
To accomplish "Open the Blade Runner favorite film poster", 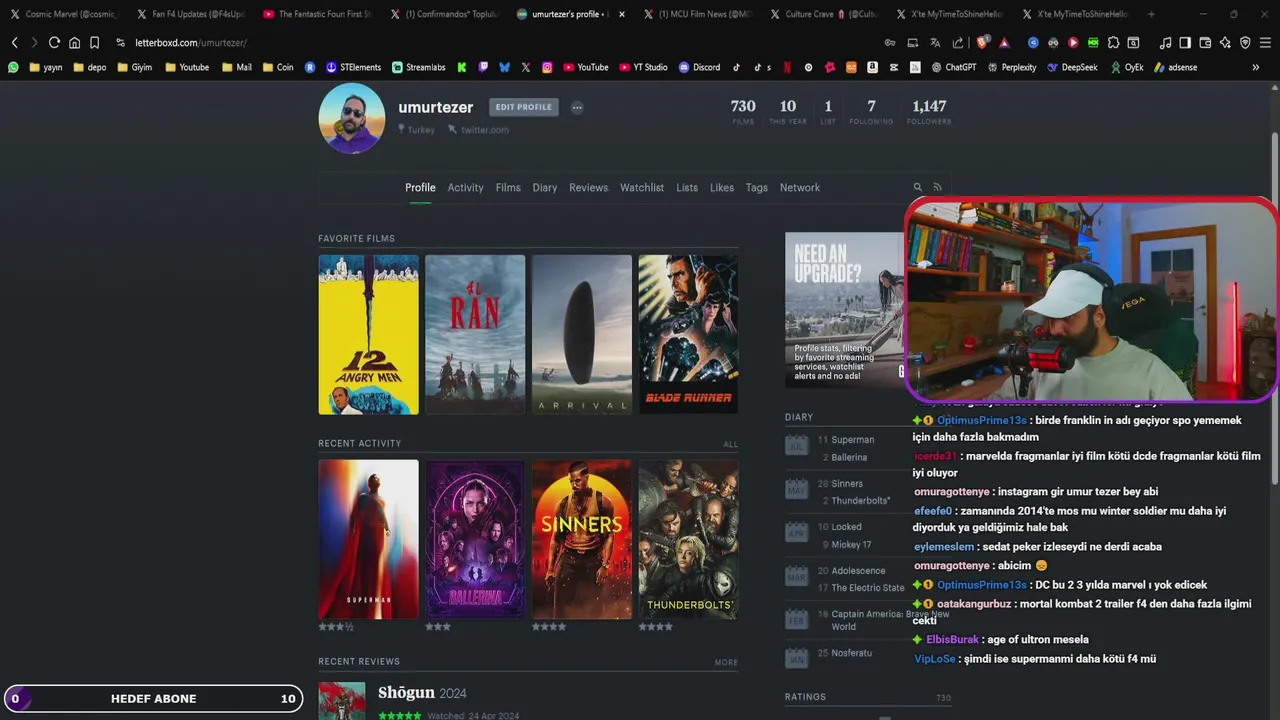I will point(688,334).
